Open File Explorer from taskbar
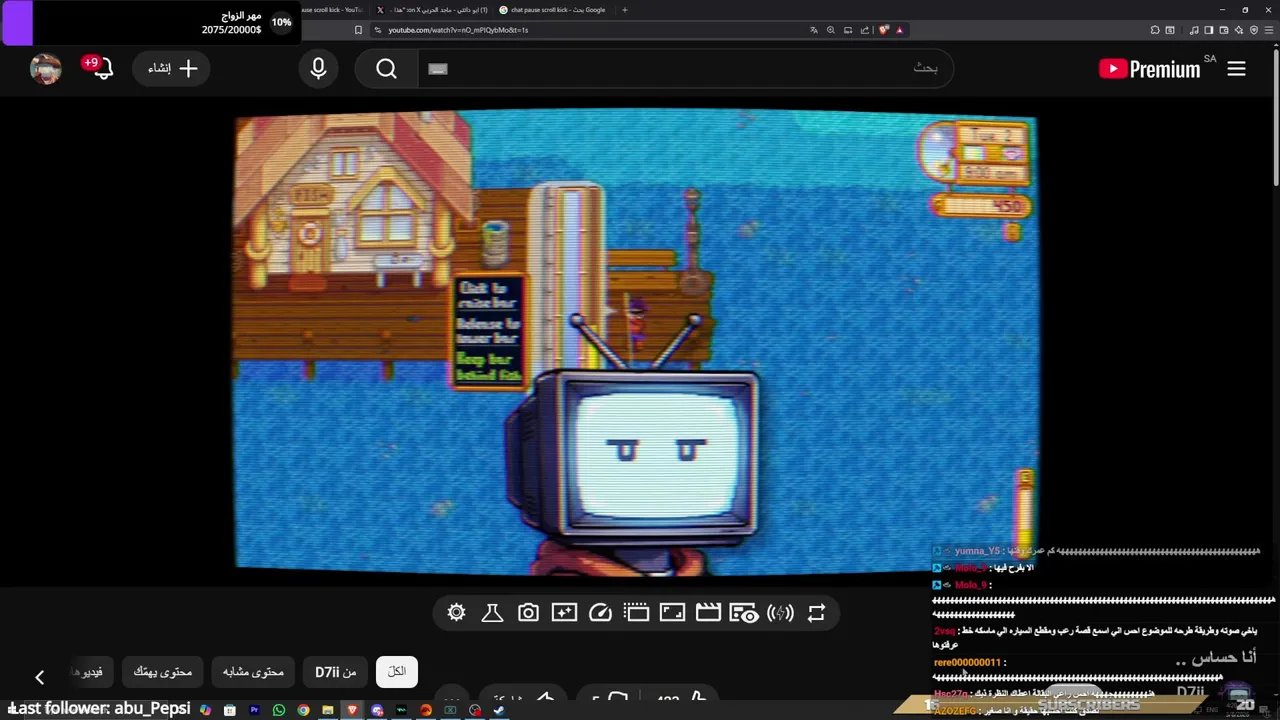Image resolution: width=1280 pixels, height=720 pixels. point(327,710)
